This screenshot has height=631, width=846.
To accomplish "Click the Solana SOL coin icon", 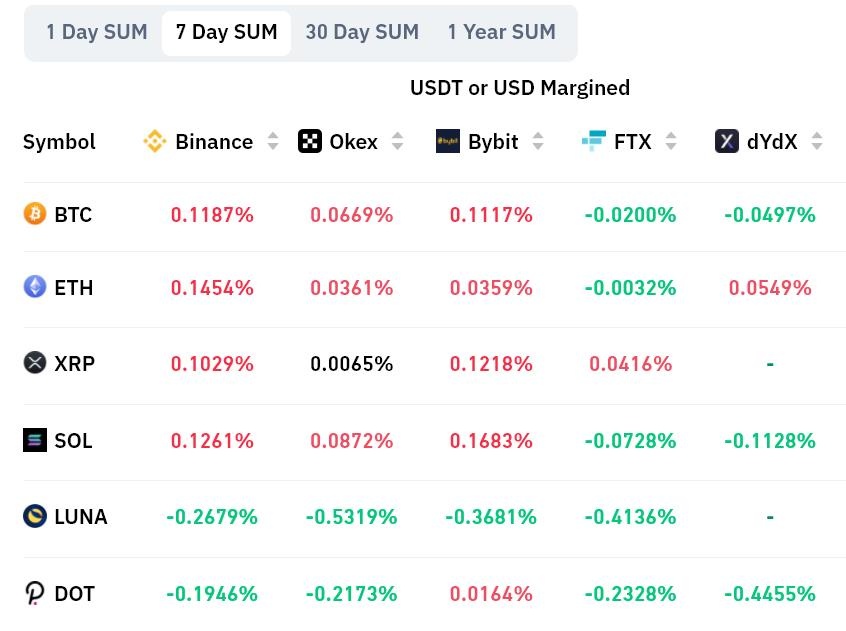I will pos(35,440).
